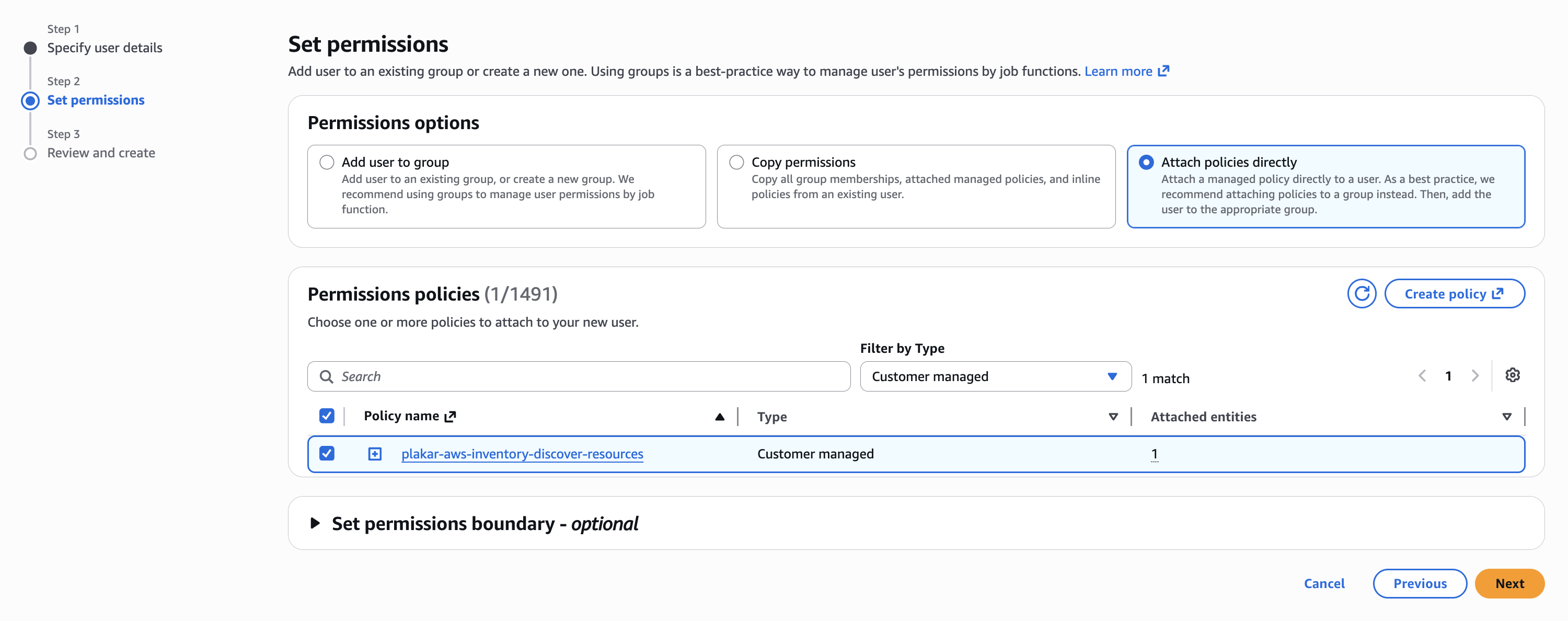Screen dimensions: 1568x621
Task: Jump to Step 3 Review and create
Action: pyautogui.click(x=101, y=154)
